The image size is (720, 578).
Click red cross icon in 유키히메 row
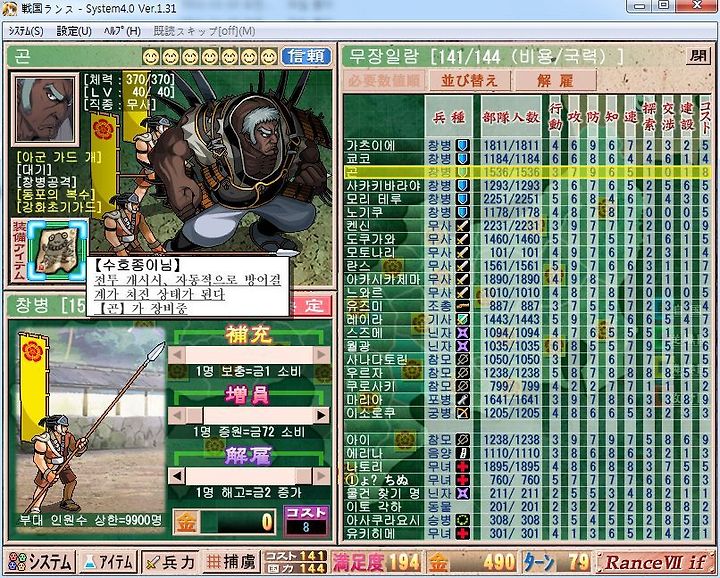462,533
